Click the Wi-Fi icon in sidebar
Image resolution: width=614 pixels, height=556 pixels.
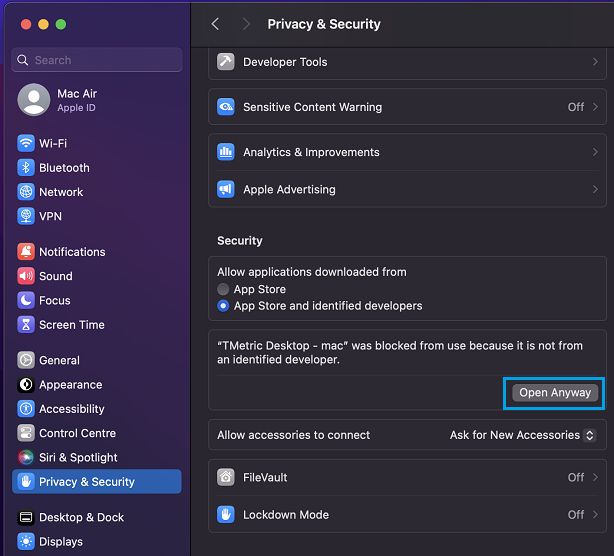(26, 143)
